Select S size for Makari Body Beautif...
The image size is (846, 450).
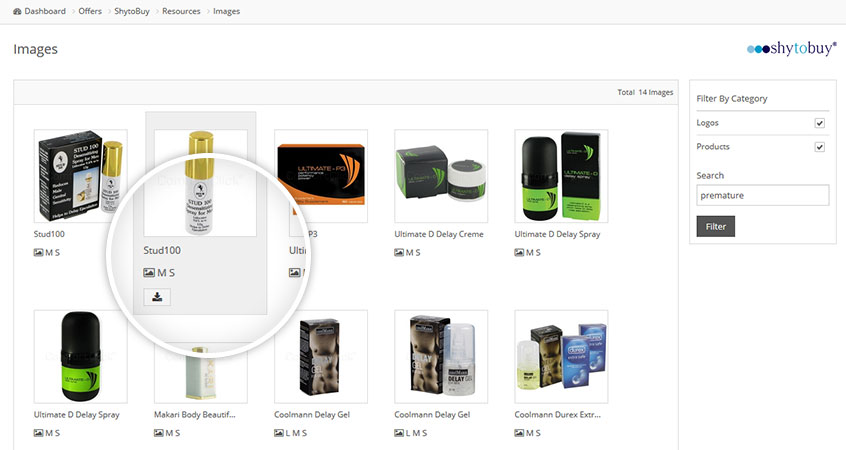point(178,433)
